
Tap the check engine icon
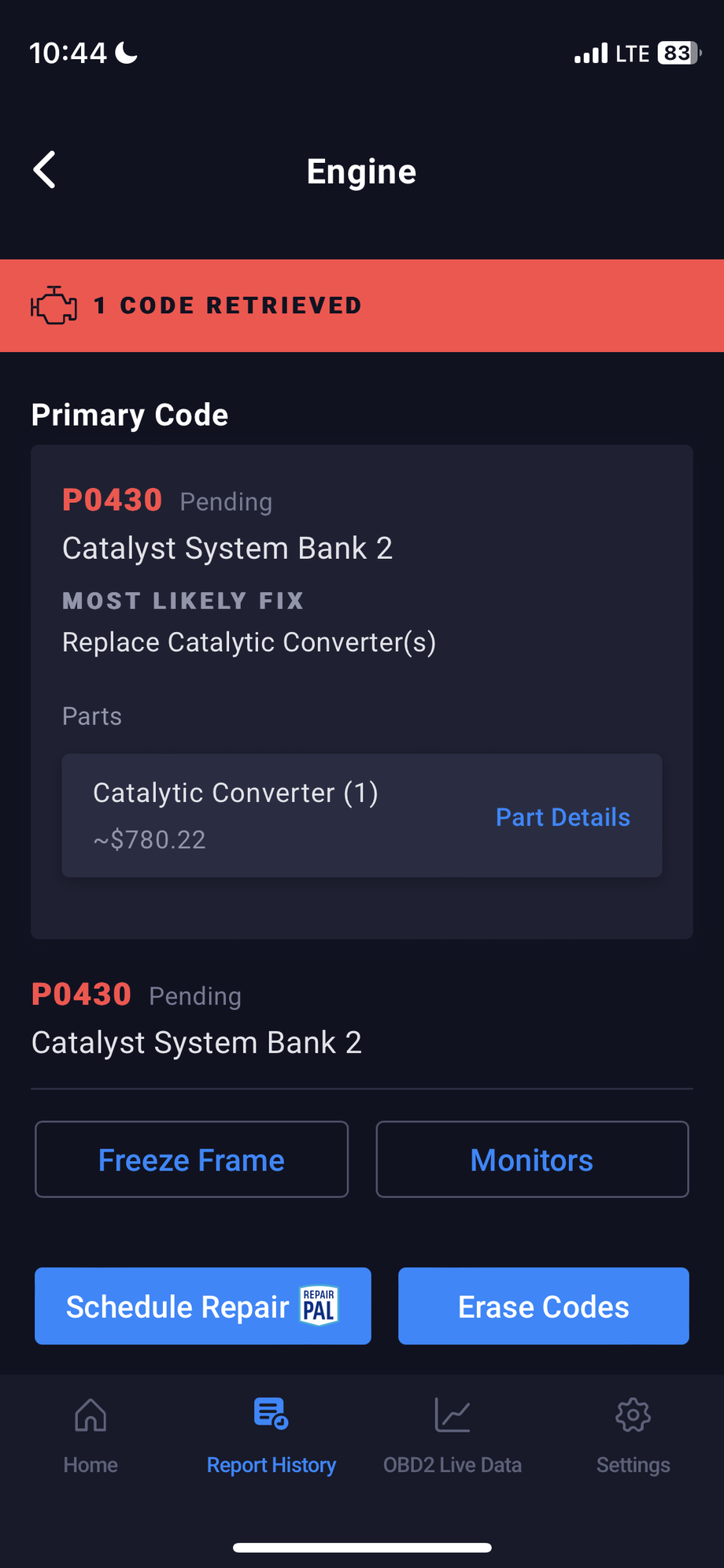[x=54, y=305]
